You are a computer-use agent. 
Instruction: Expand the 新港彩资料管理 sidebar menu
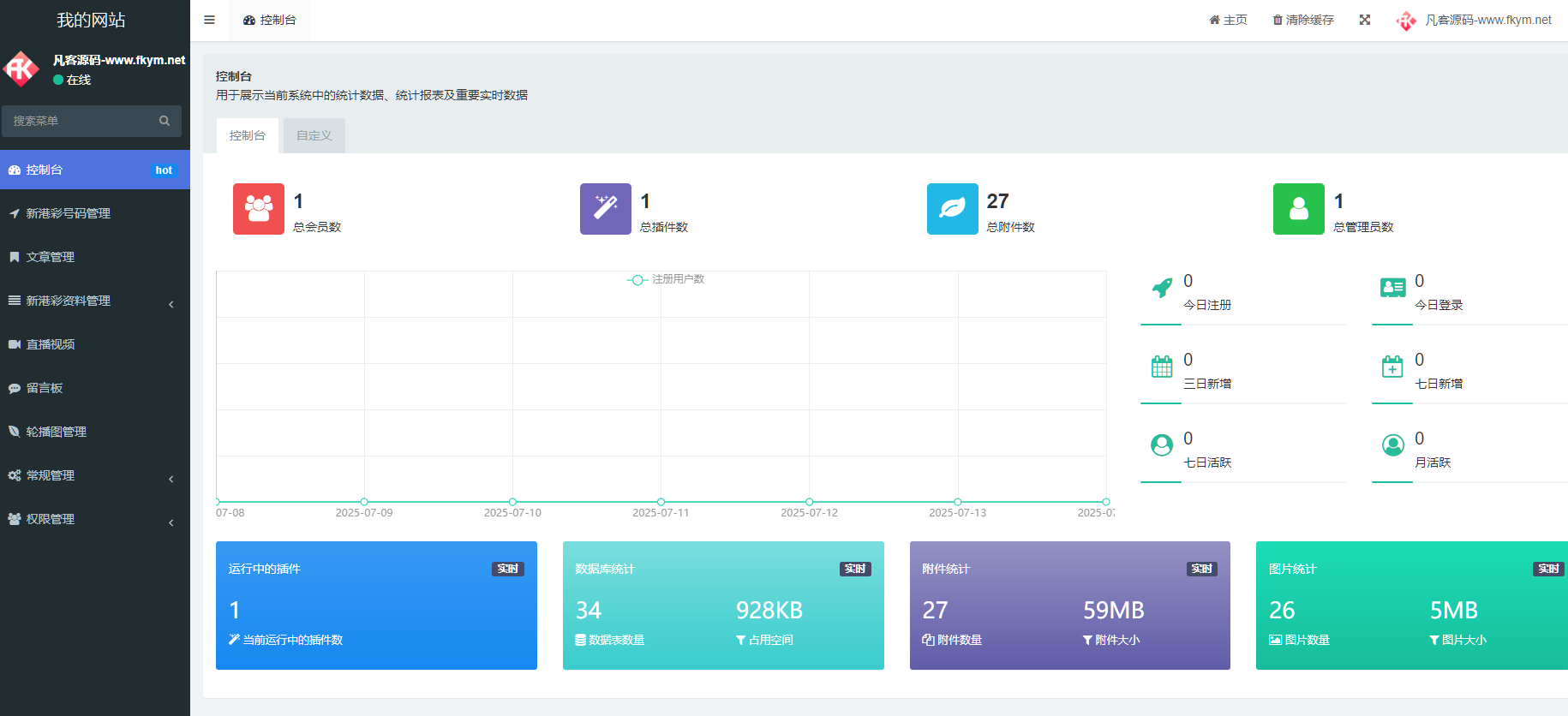pos(94,301)
